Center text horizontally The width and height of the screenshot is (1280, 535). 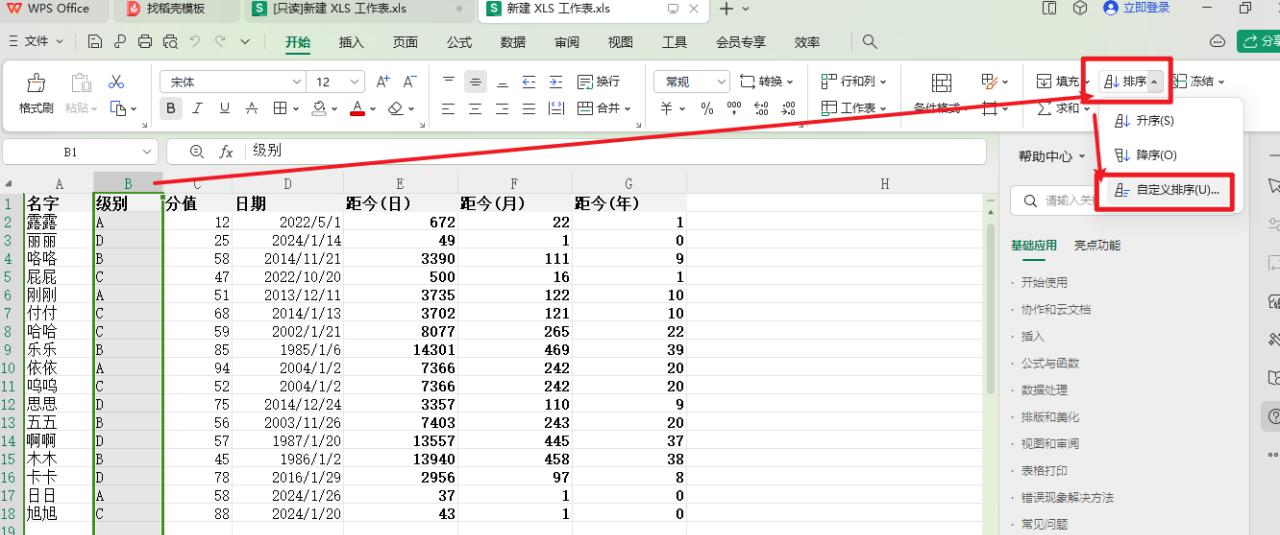[x=476, y=108]
